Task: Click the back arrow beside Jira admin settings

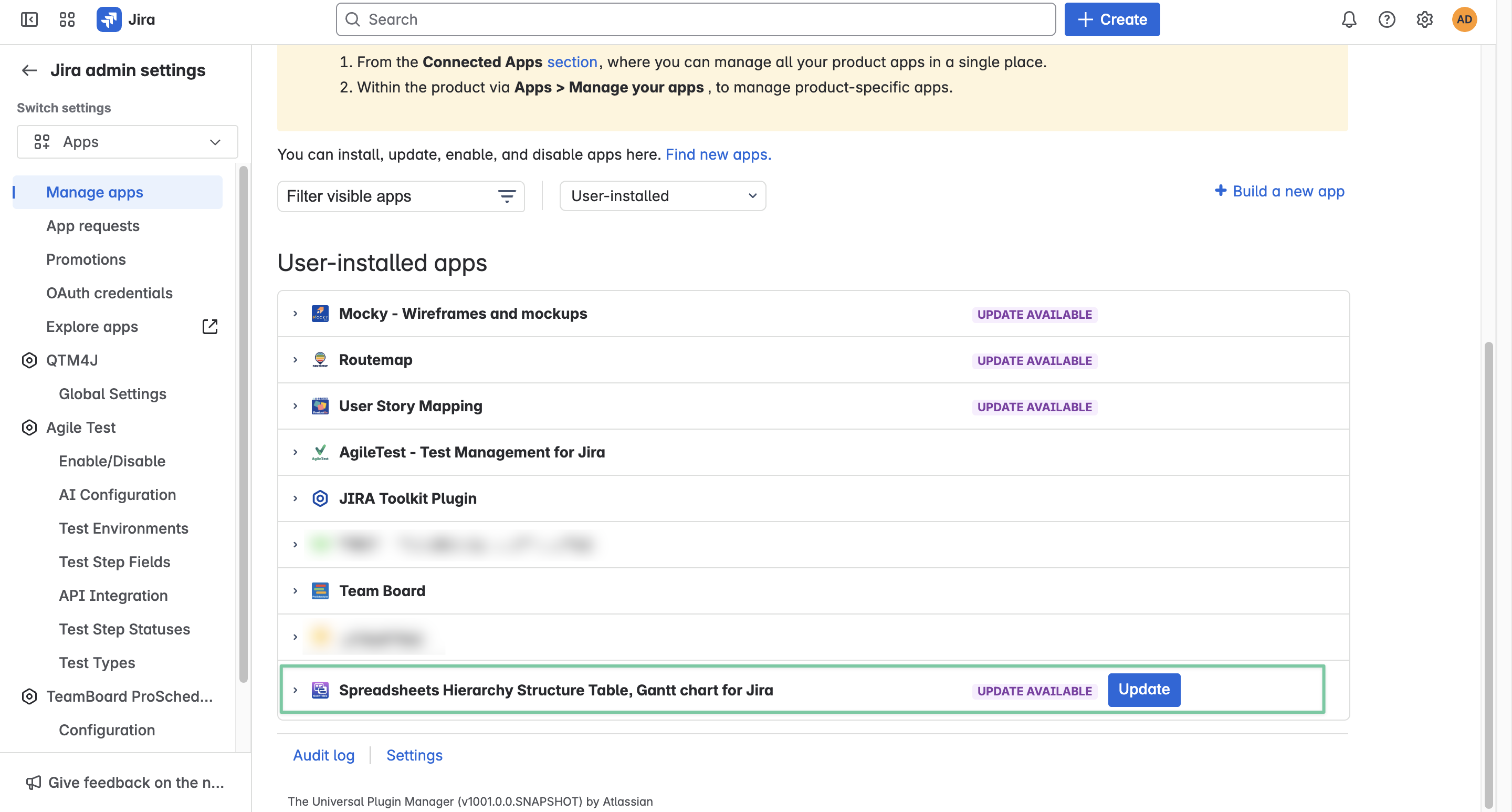Action: point(29,70)
